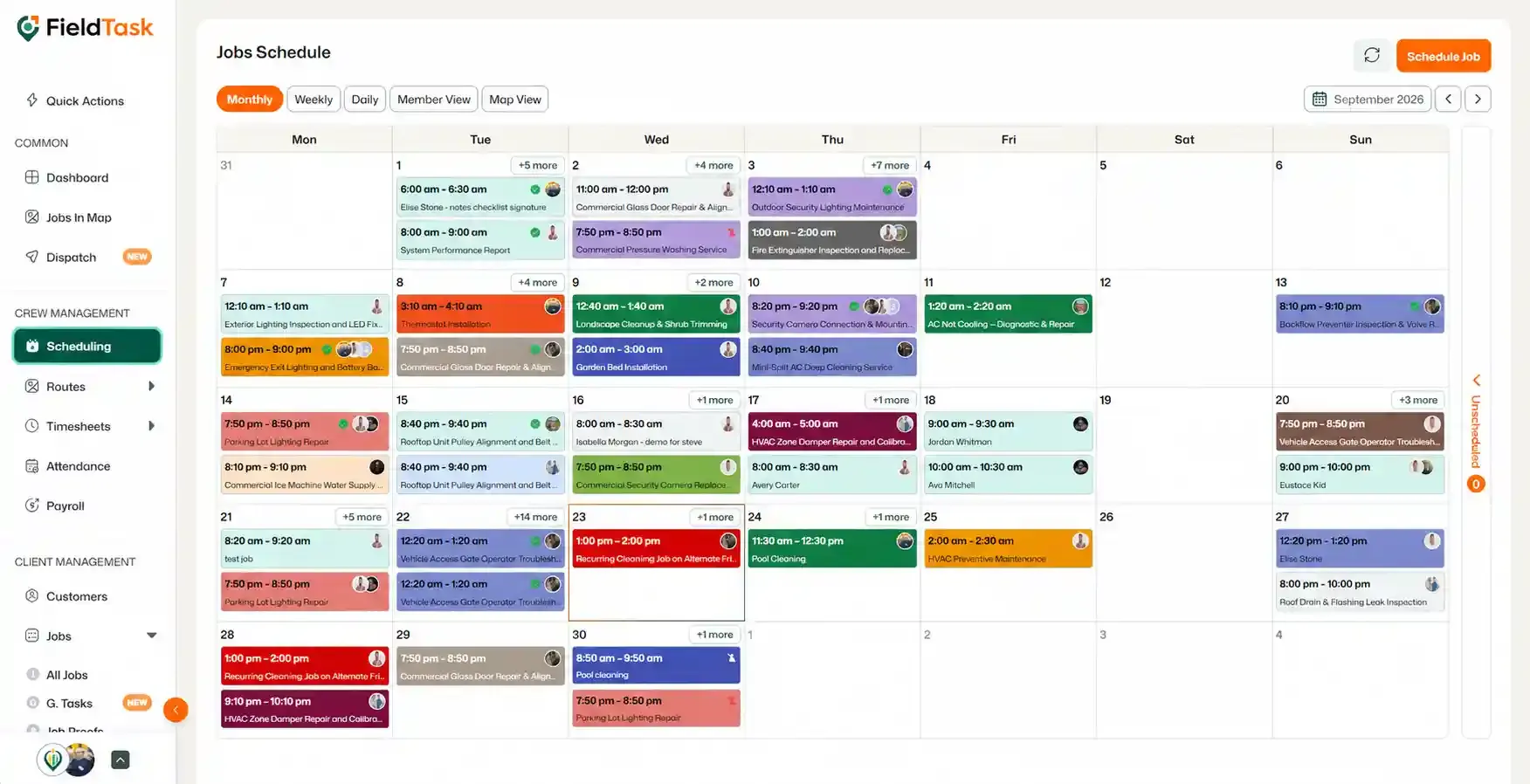Image resolution: width=1530 pixels, height=784 pixels.
Task: Click the Timesheets clock icon
Action: click(x=31, y=426)
